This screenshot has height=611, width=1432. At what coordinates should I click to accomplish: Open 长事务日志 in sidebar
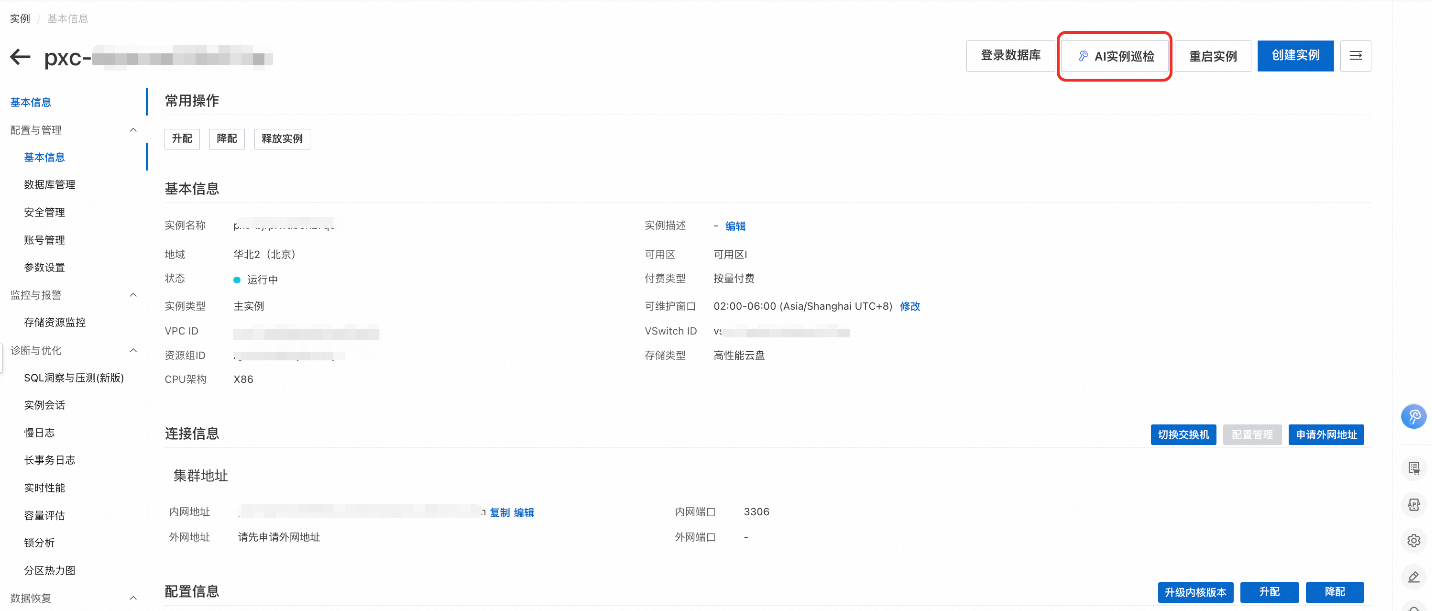click(50, 460)
